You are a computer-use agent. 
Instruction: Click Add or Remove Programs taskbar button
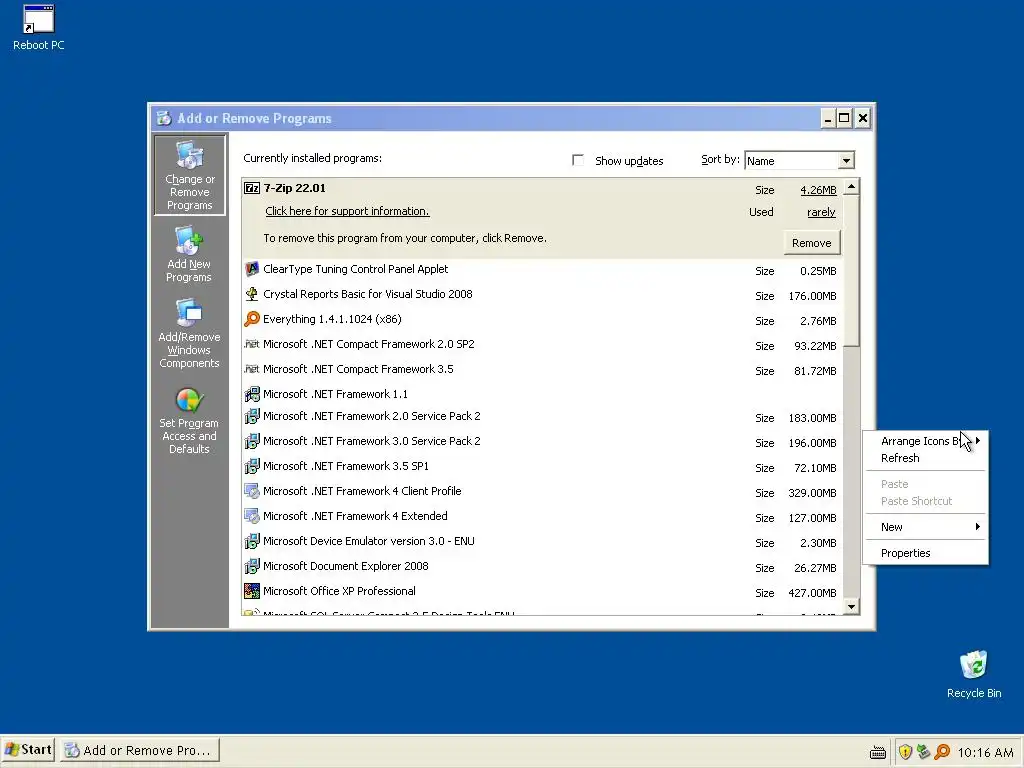coord(140,750)
